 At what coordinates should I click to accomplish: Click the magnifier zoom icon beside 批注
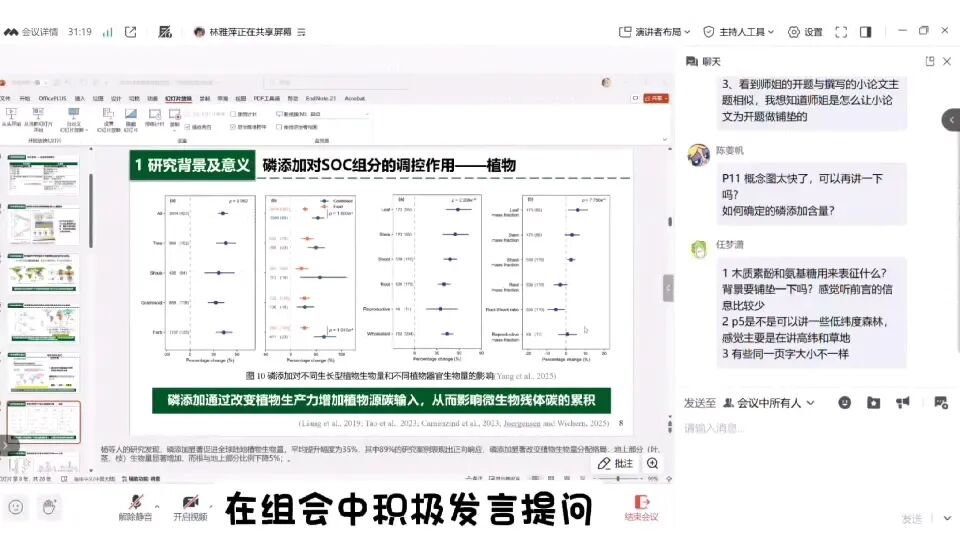(x=653, y=463)
